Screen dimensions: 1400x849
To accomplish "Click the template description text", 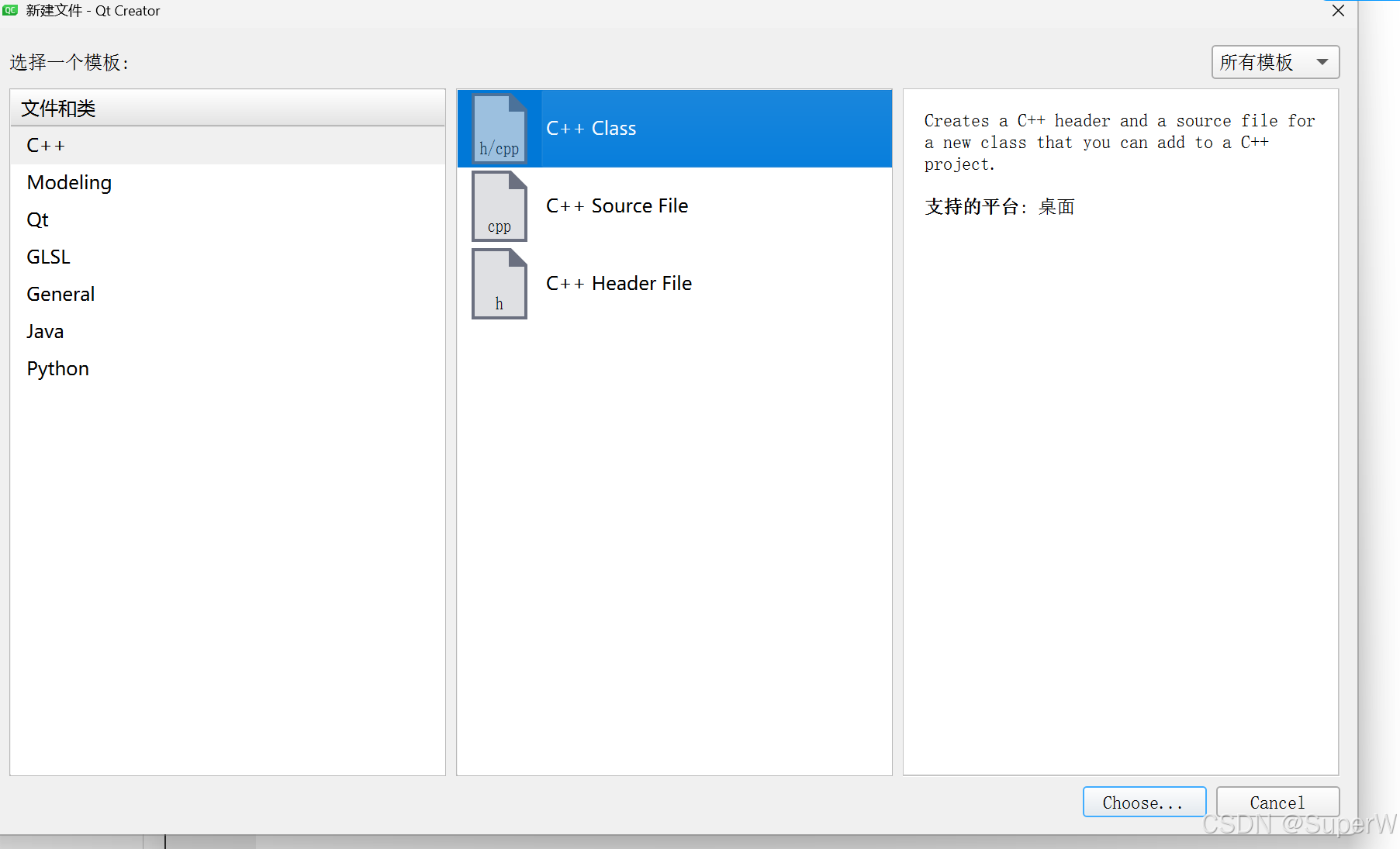I will (x=1119, y=143).
